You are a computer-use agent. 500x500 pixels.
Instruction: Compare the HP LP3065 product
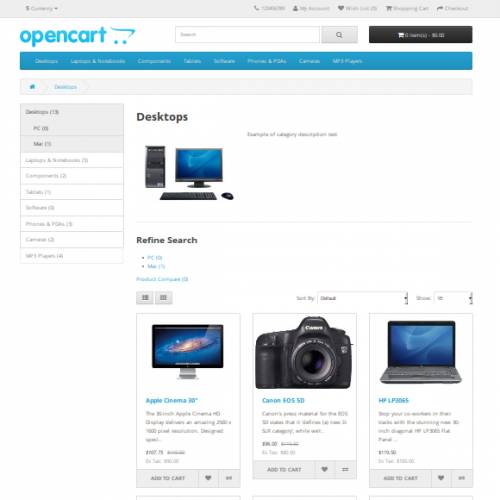(462, 478)
